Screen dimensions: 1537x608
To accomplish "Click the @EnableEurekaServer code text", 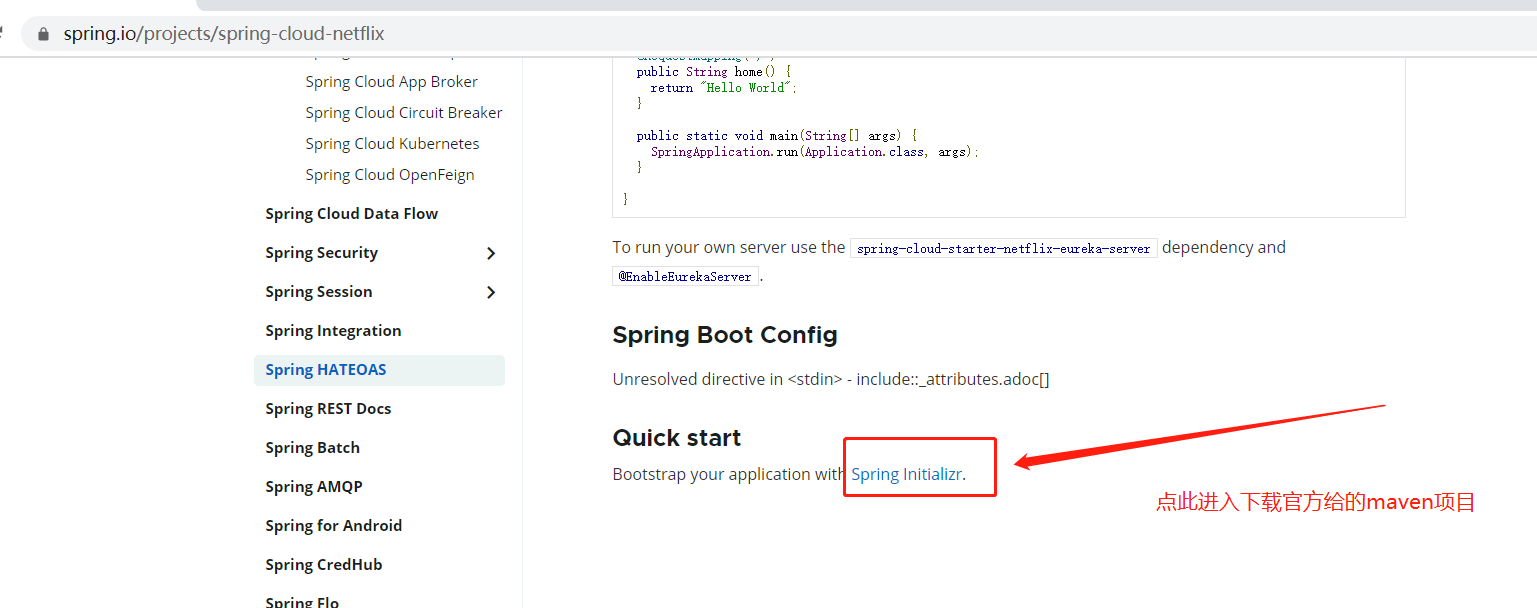I will tap(685, 277).
